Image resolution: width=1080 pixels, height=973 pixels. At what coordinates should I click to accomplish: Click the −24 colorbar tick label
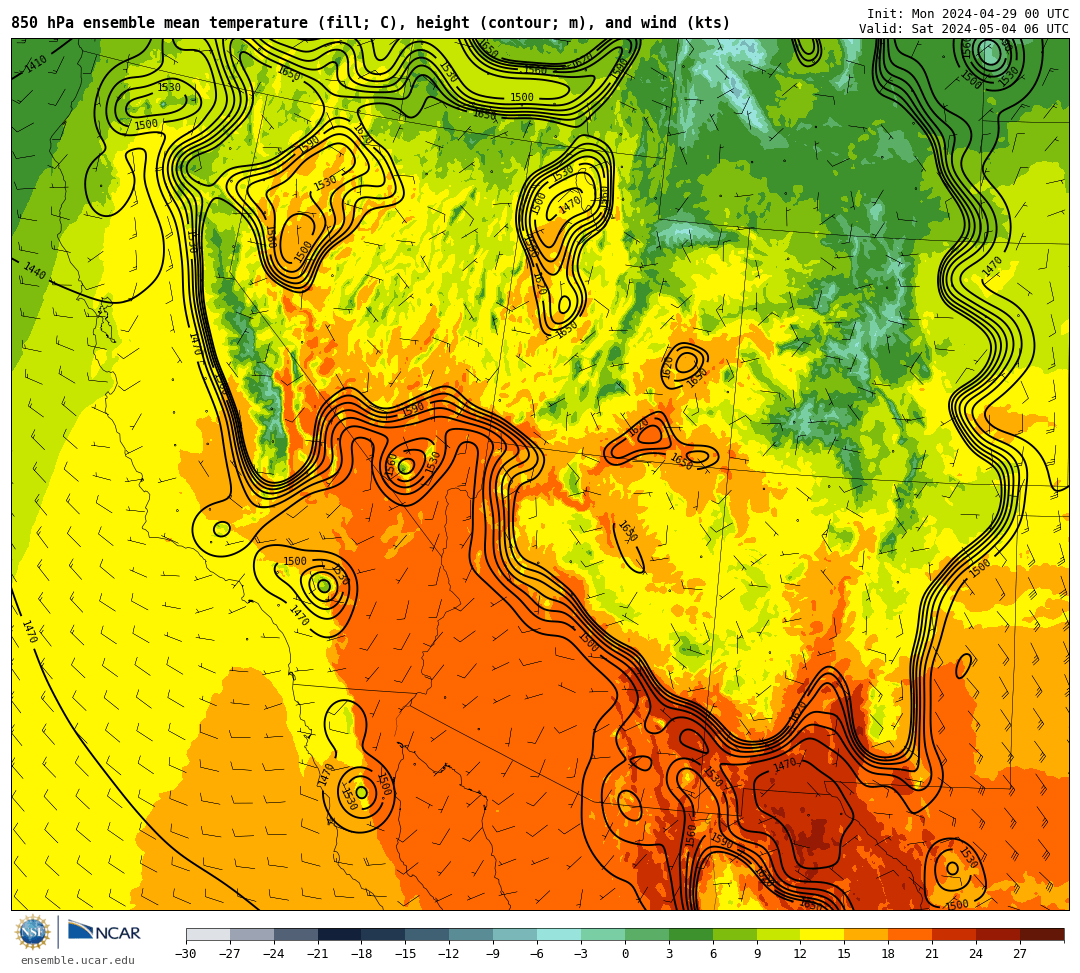pos(274,954)
